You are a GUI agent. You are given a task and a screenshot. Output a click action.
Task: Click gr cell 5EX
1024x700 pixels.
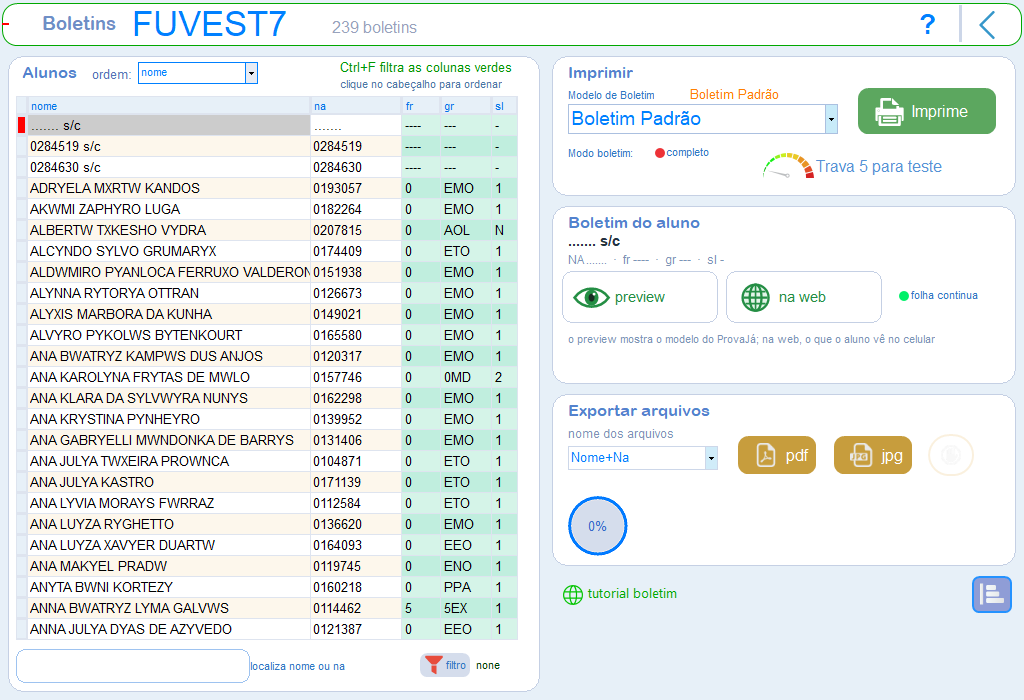[x=466, y=608]
